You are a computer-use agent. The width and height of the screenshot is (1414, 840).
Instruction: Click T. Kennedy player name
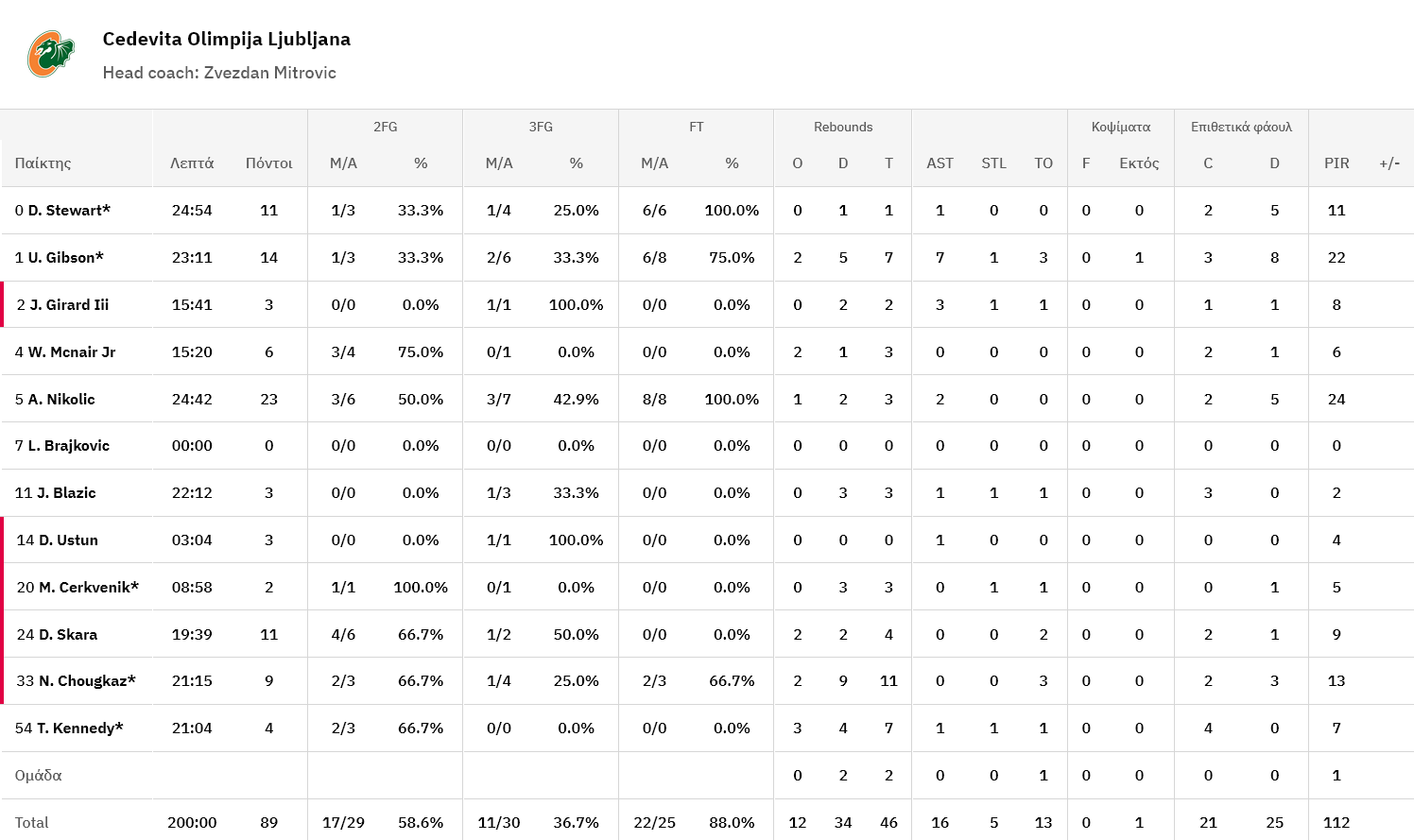click(79, 729)
